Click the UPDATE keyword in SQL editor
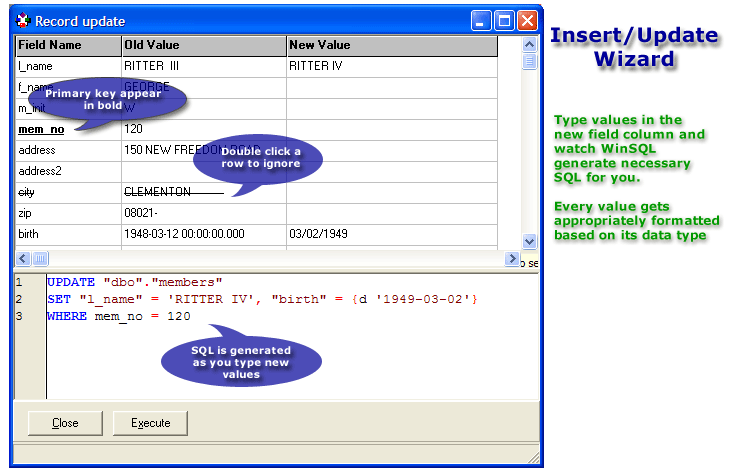Viewport: 738px width, 474px height. (71, 282)
